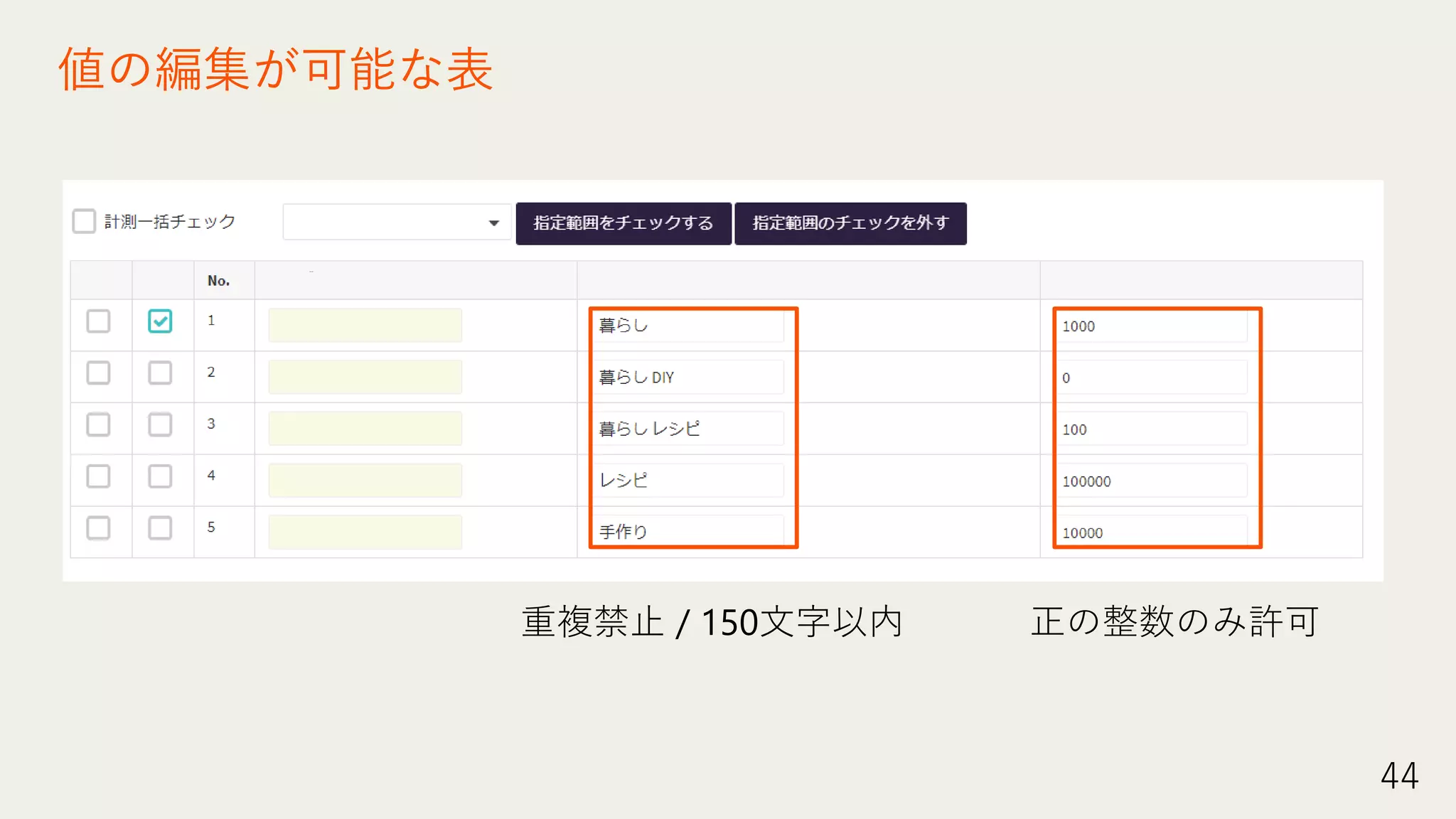Viewport: 1456px width, 819px height.
Task: Edit the value field containing 1000
Action: [x=1152, y=326]
